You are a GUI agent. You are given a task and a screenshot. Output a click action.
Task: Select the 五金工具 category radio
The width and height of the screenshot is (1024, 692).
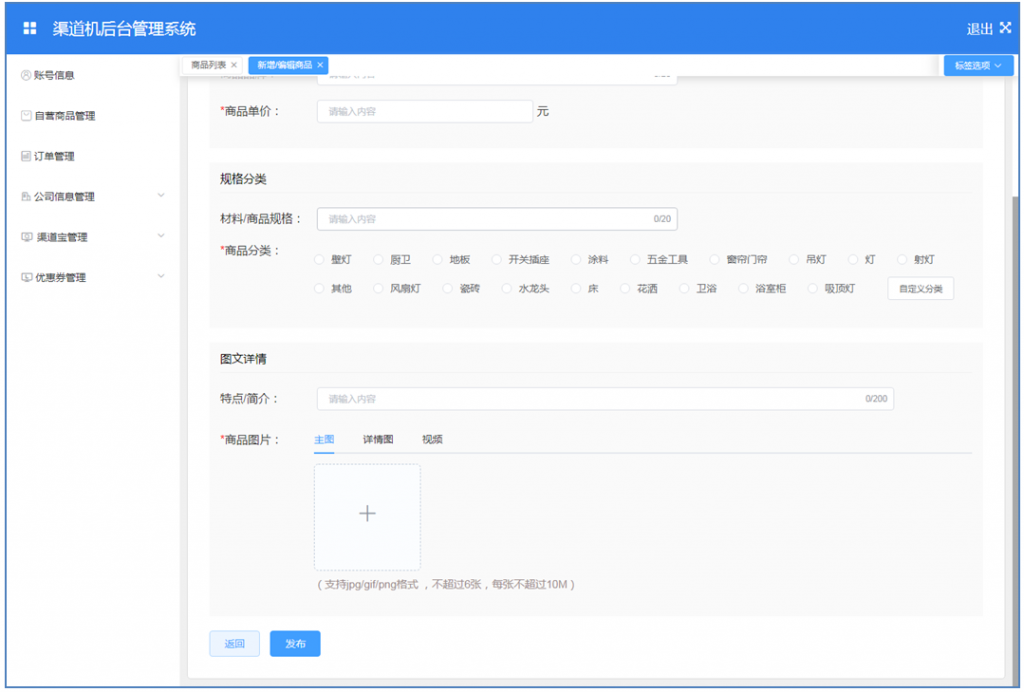pos(635,260)
